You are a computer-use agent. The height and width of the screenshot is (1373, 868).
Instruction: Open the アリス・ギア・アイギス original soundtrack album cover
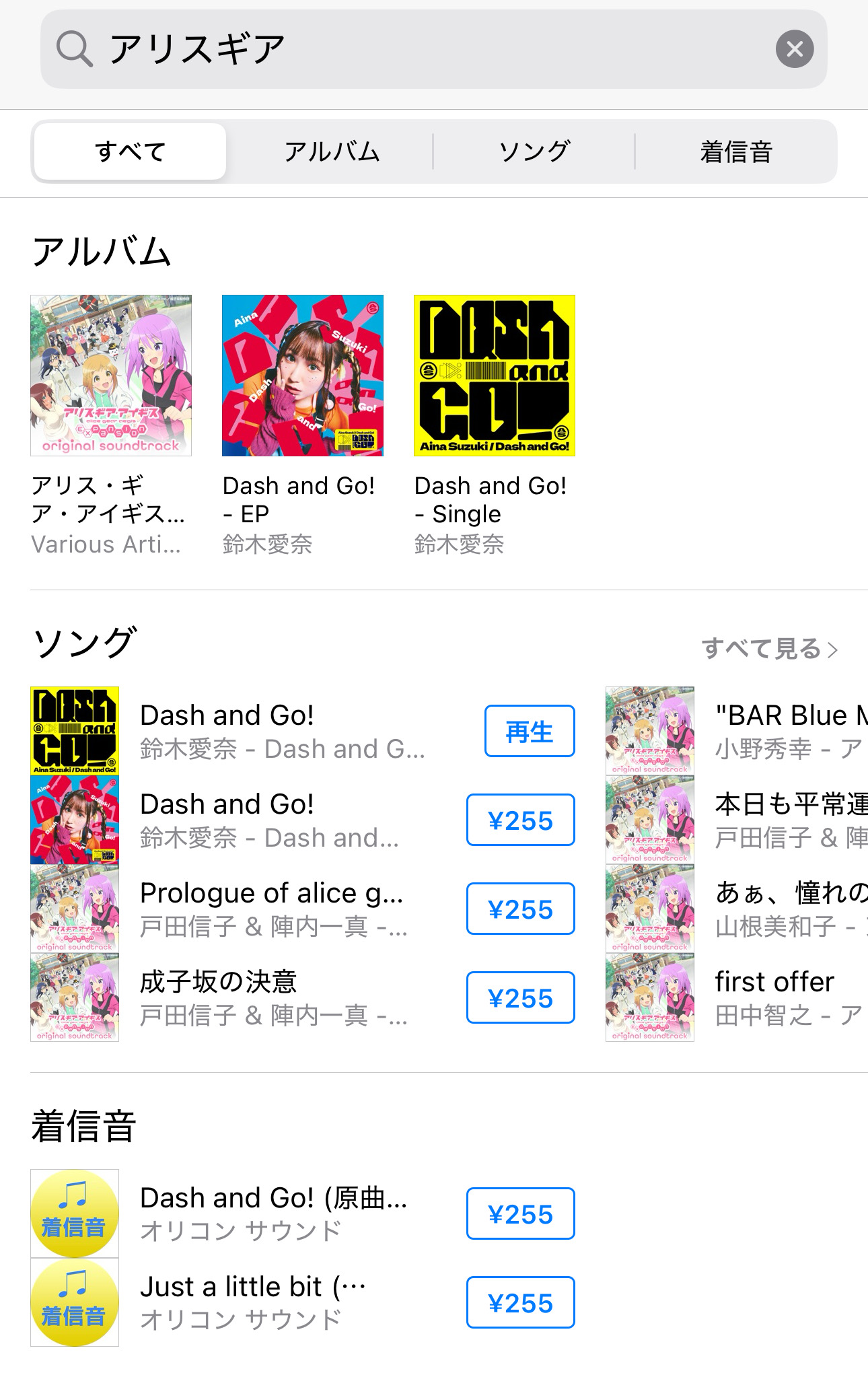pyautogui.click(x=111, y=376)
